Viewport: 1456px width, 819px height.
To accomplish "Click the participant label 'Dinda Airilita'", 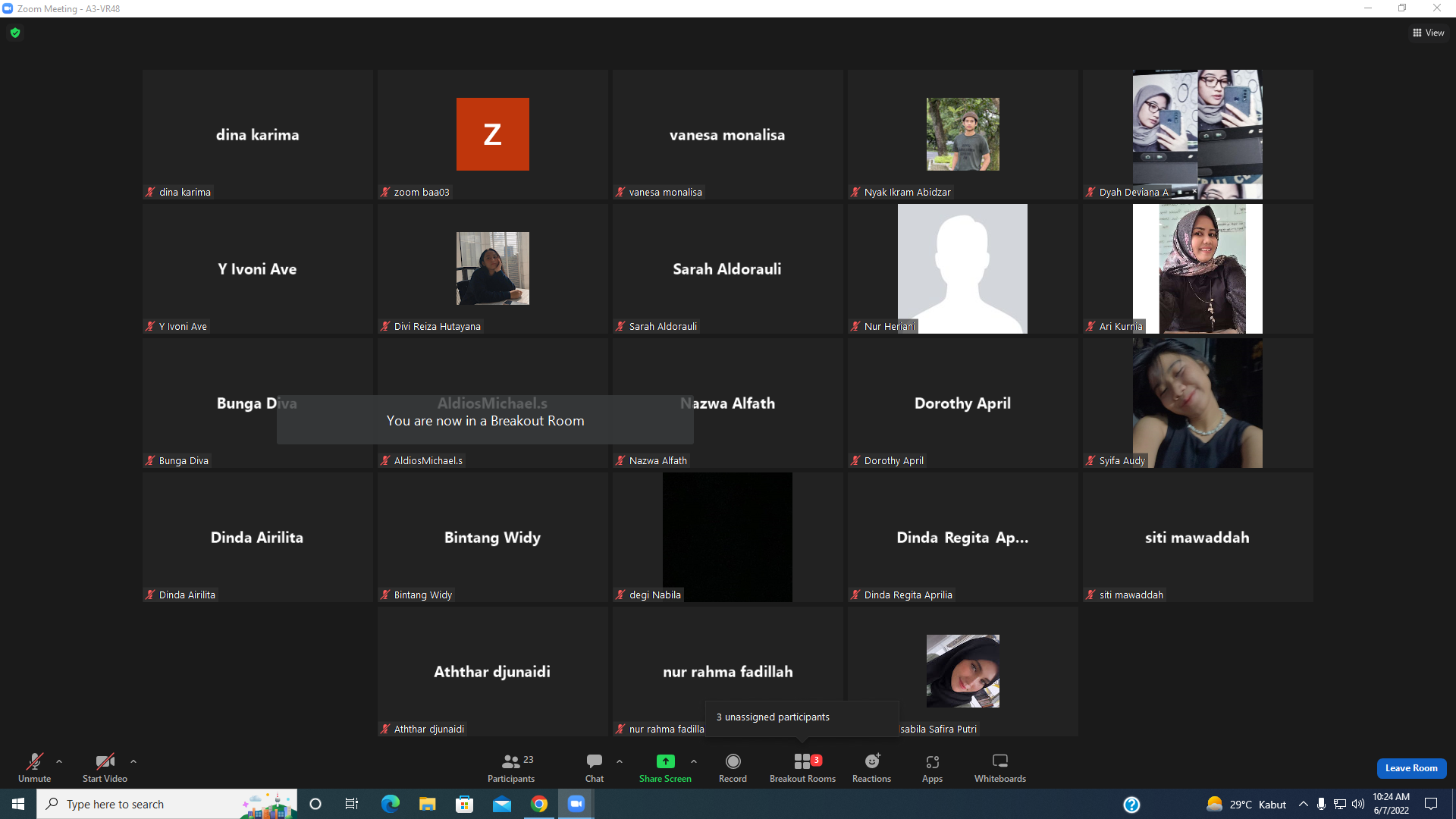I will (187, 595).
